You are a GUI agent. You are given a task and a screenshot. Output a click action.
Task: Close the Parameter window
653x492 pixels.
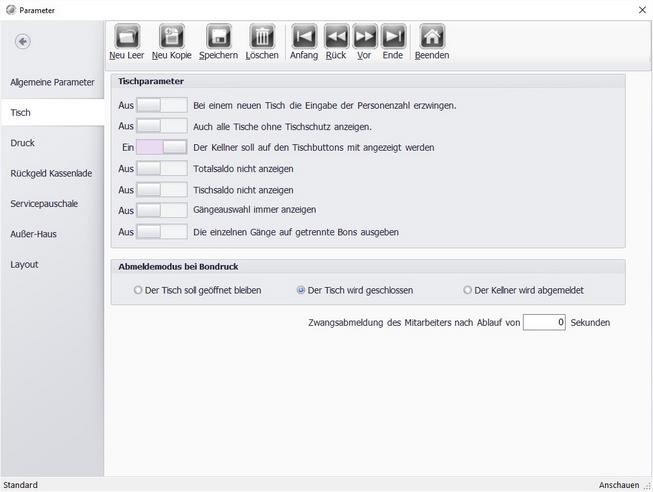click(642, 10)
